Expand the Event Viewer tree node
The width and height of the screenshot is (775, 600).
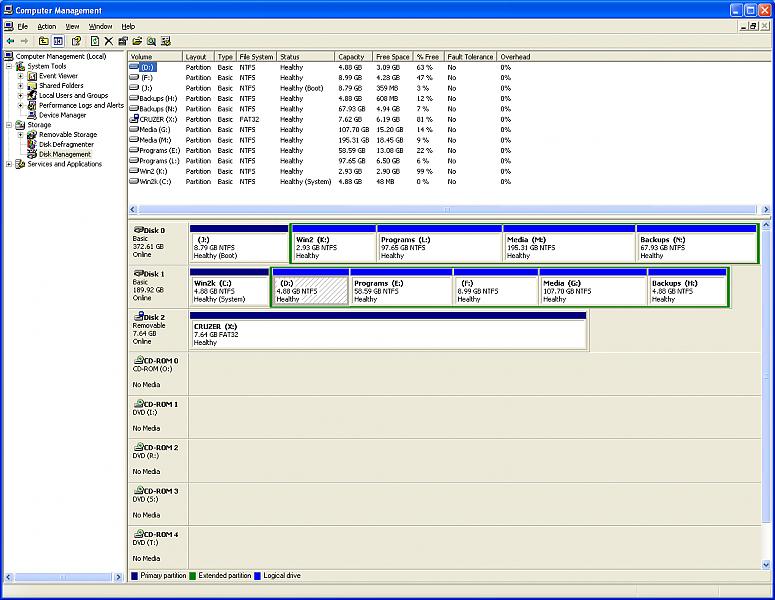click(x=20, y=76)
